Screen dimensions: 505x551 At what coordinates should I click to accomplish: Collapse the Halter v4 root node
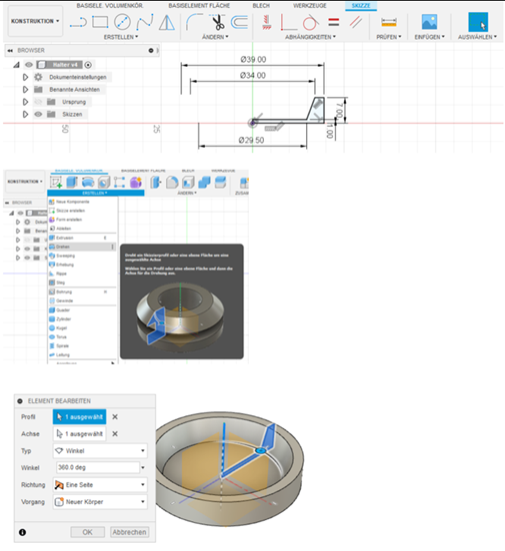click(16, 65)
